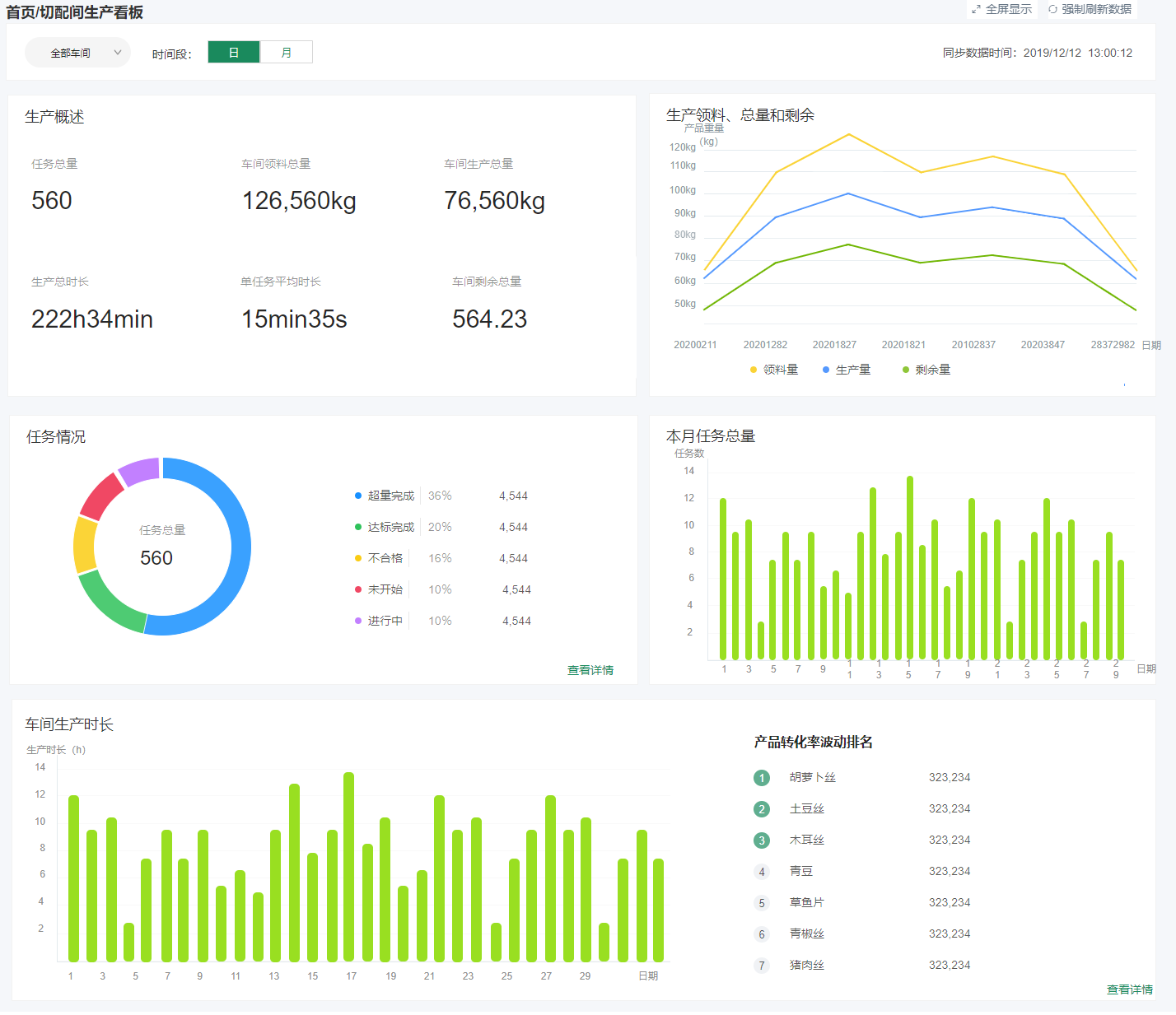Screen dimensions: 1176x1015
Task: Click the 20% value for 达标完成
Action: pos(440,527)
